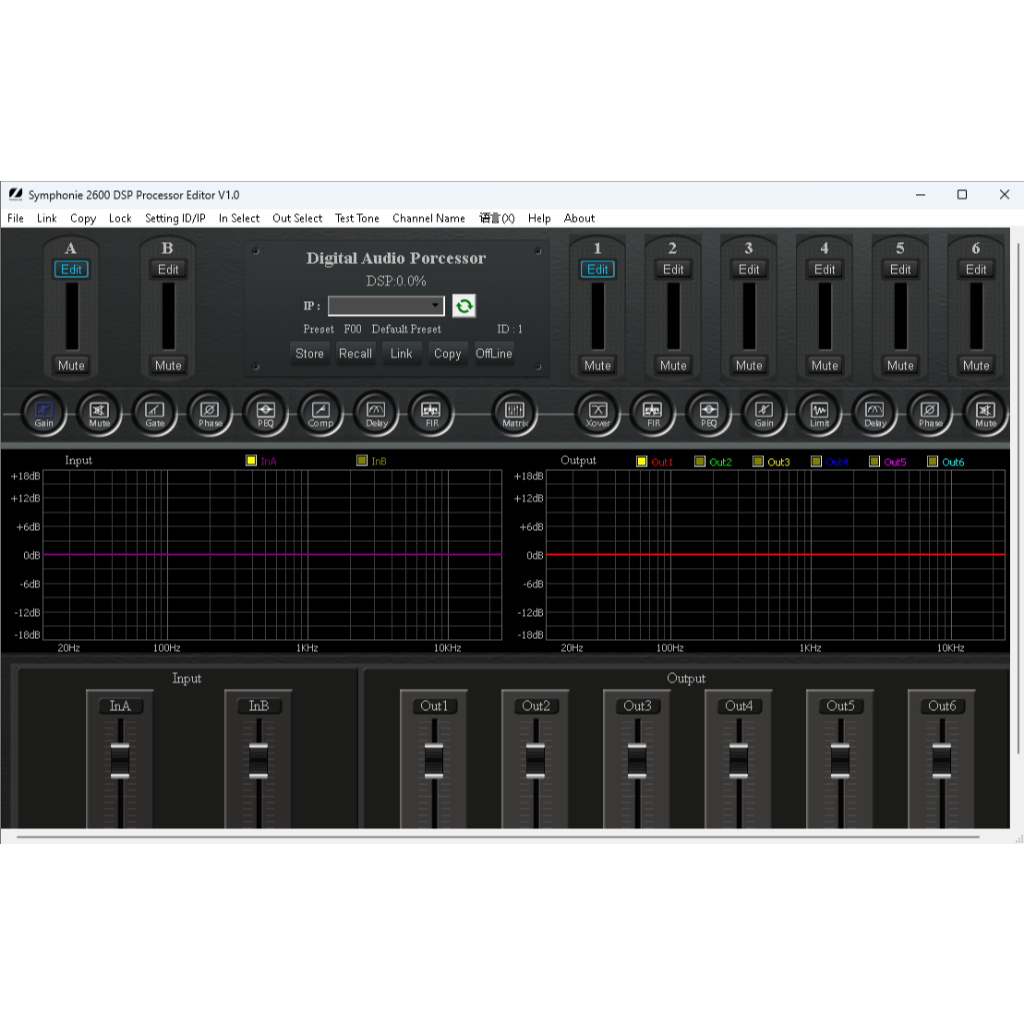Mute output channel 6
The height and width of the screenshot is (1024, 1024).
tap(976, 366)
